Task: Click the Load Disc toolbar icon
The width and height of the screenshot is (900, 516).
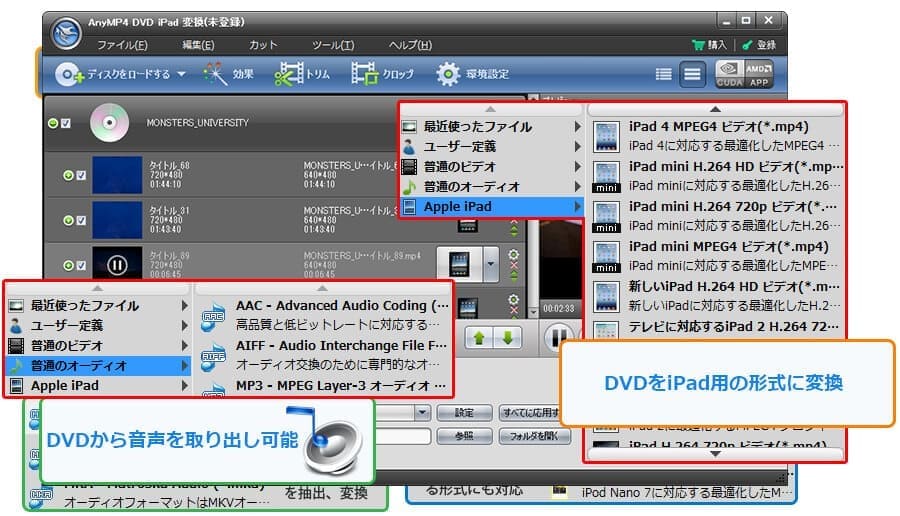Action: tap(69, 75)
